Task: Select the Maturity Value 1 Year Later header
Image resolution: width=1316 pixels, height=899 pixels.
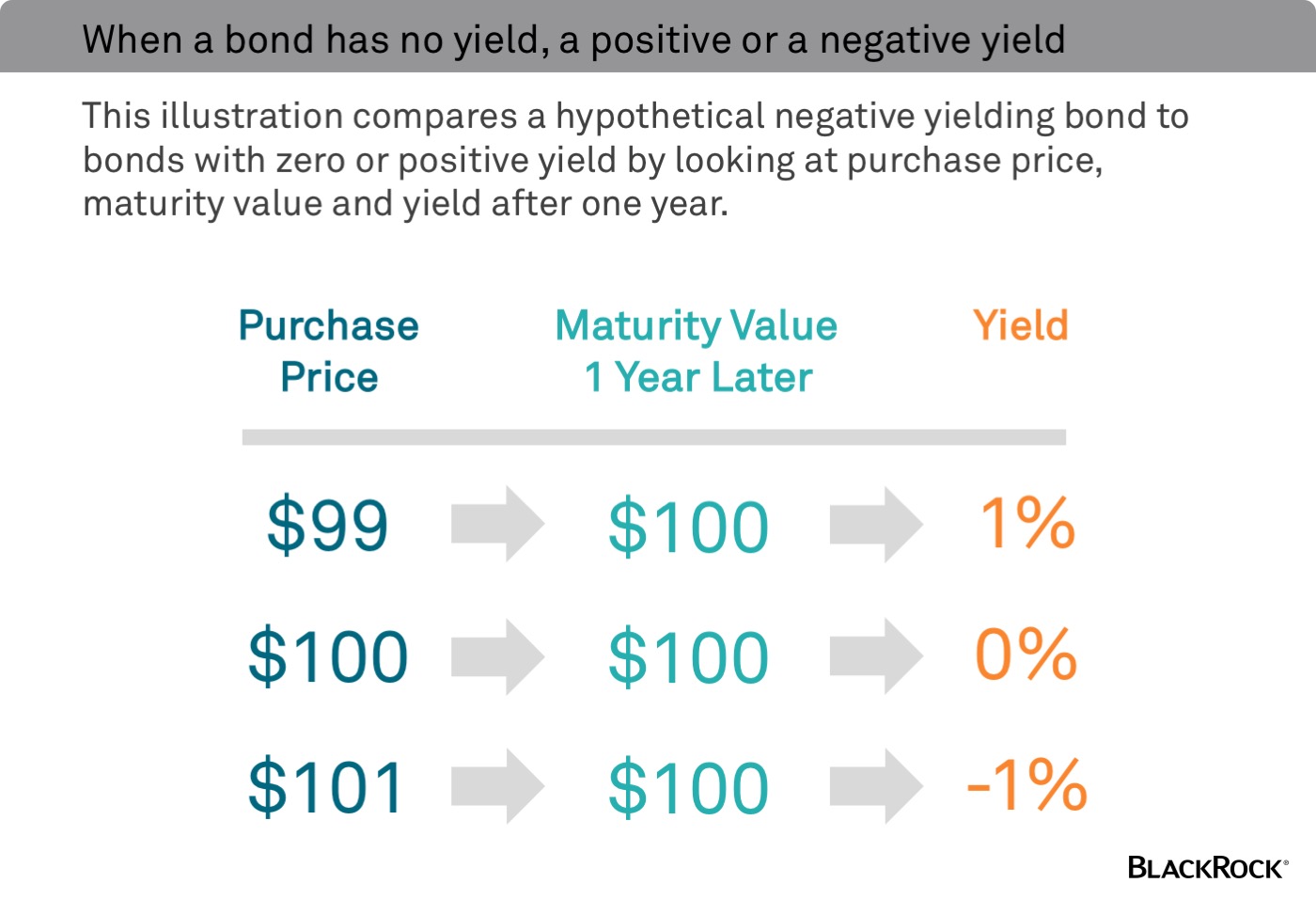Action: 697,351
